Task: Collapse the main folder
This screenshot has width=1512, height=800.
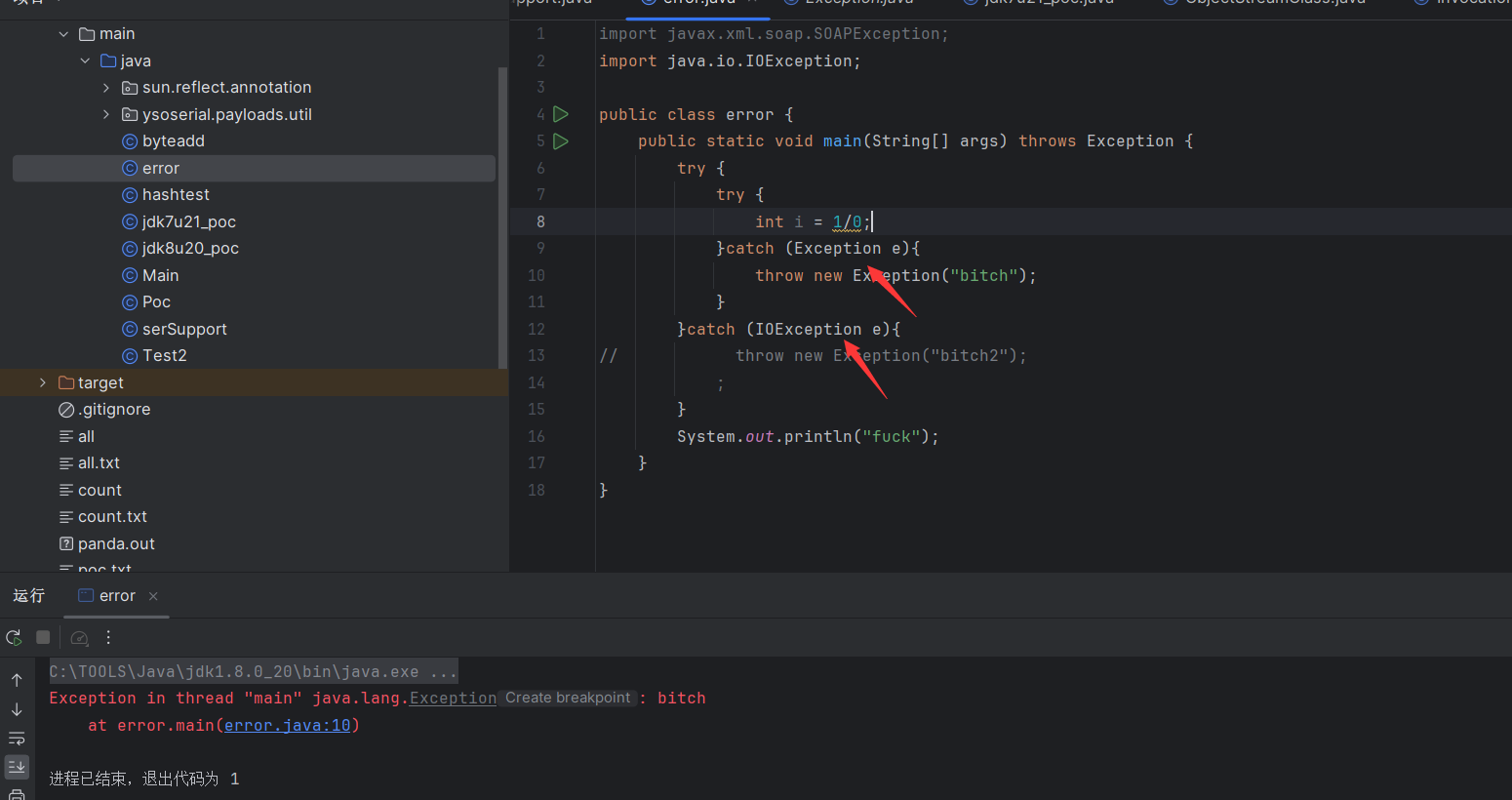Action: click(x=63, y=34)
